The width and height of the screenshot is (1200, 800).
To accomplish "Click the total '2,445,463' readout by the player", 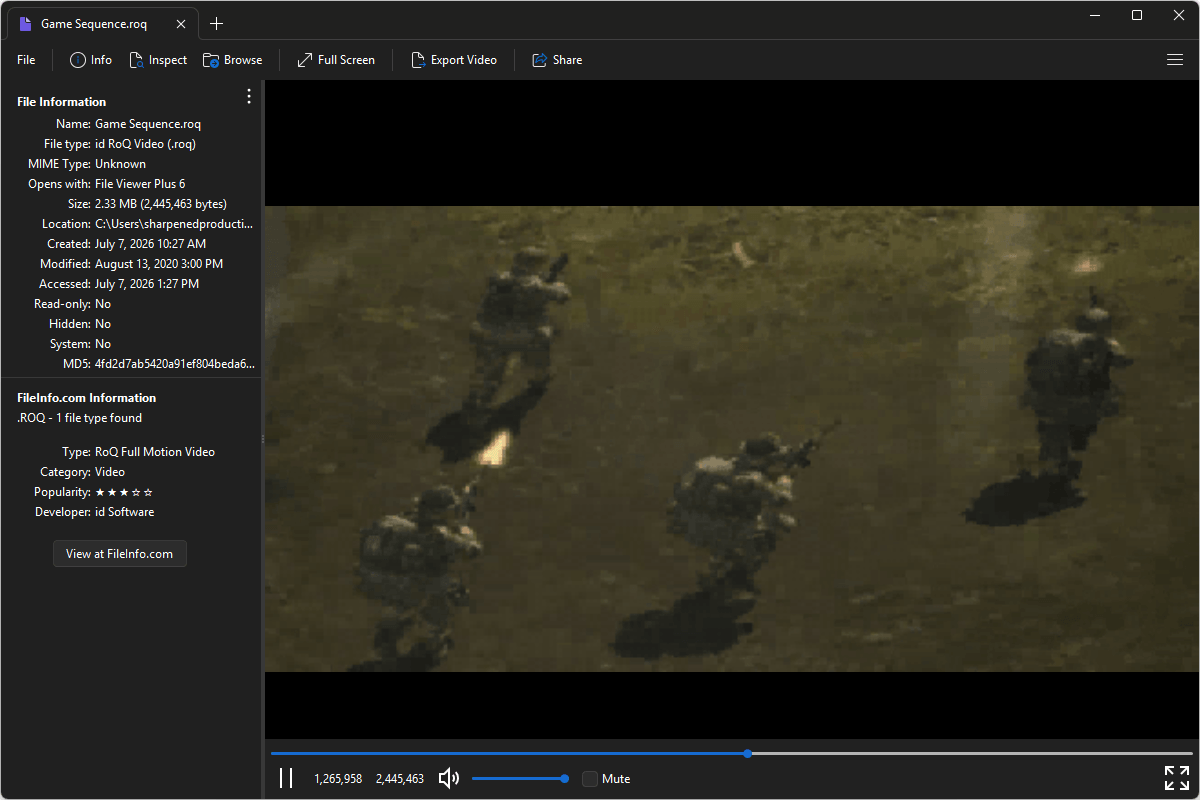I will 400,778.
